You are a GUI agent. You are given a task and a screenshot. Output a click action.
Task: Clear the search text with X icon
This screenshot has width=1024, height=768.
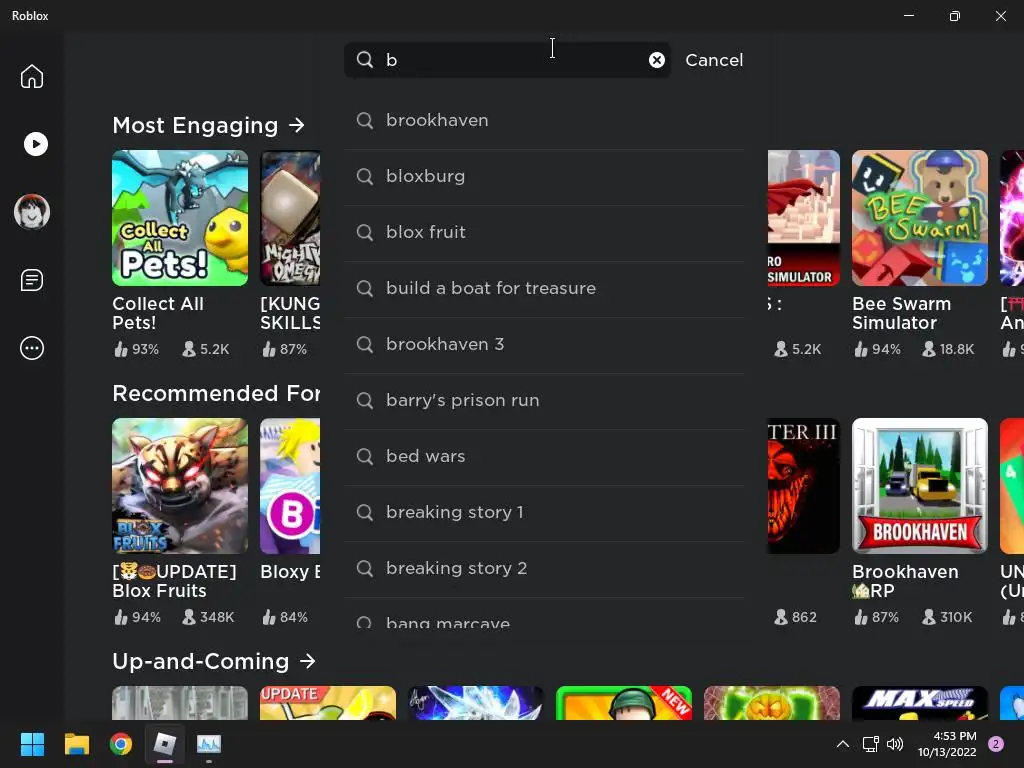tap(656, 60)
